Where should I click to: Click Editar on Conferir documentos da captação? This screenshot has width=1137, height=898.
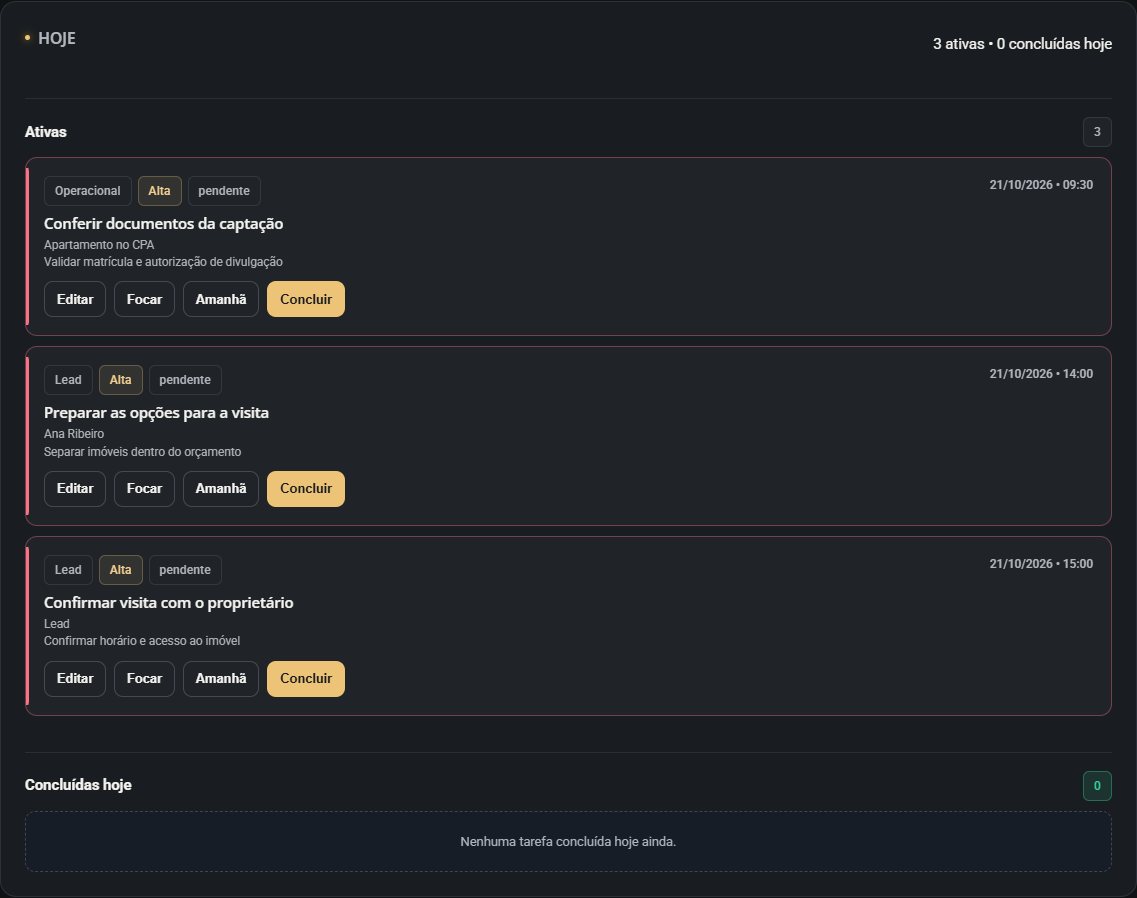click(x=75, y=299)
